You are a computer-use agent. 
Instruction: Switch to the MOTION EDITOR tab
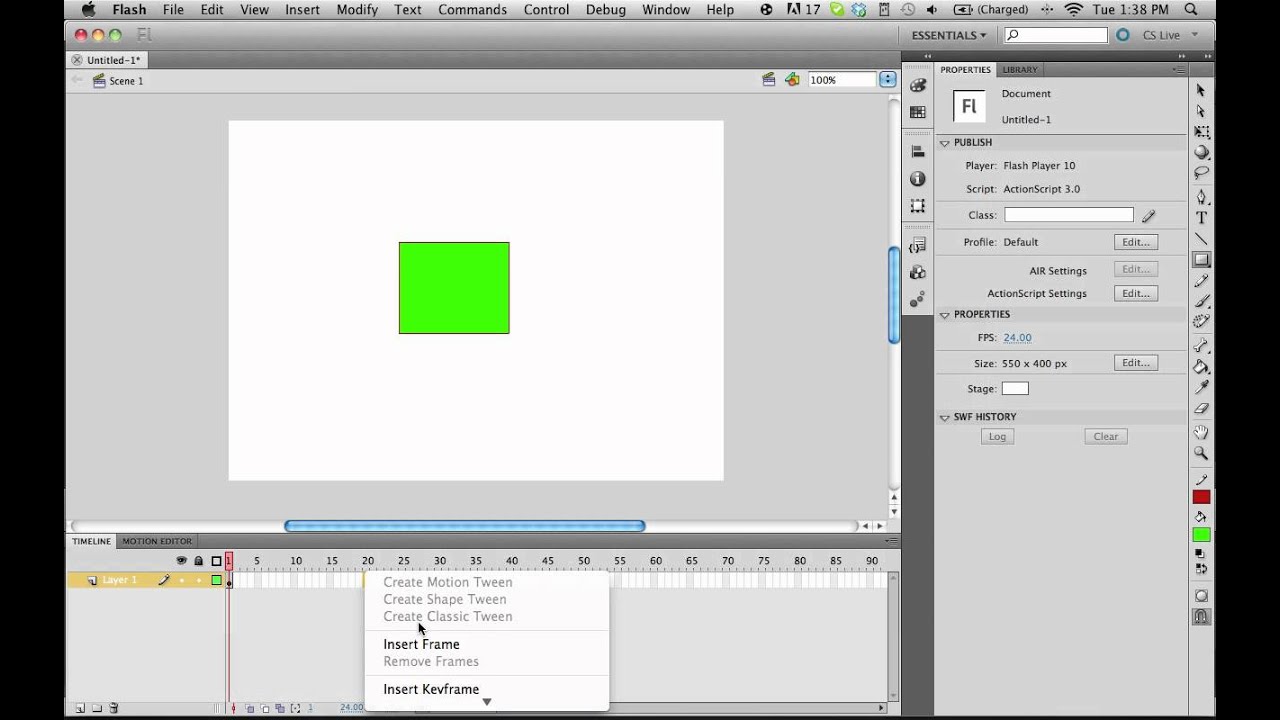tap(157, 541)
